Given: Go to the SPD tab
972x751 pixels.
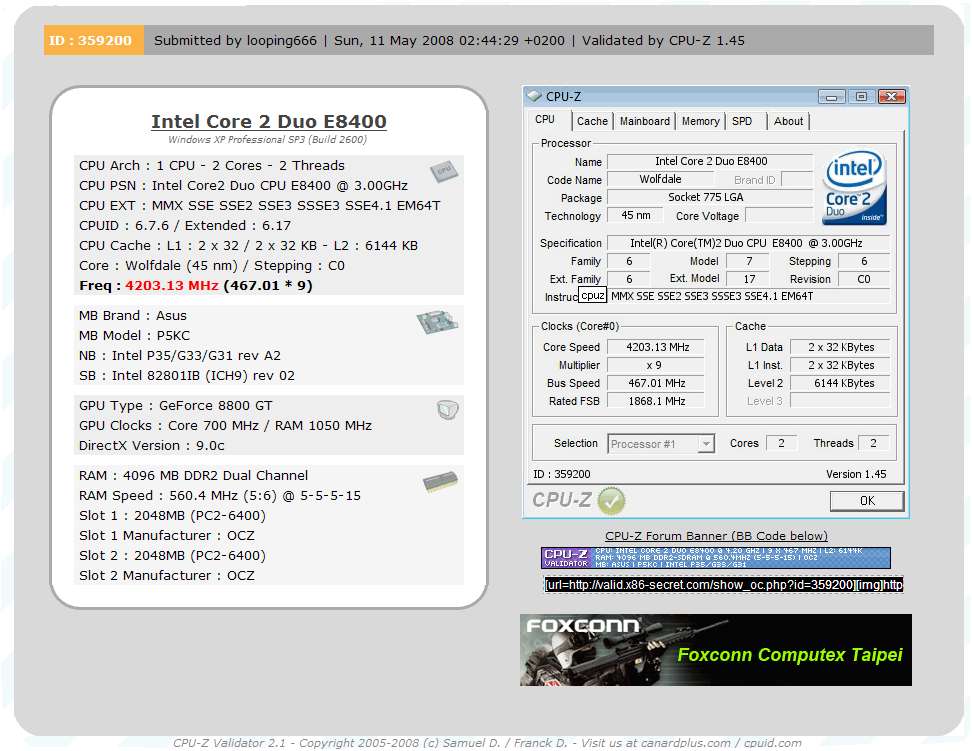Looking at the screenshot, I should pyautogui.click(x=742, y=121).
